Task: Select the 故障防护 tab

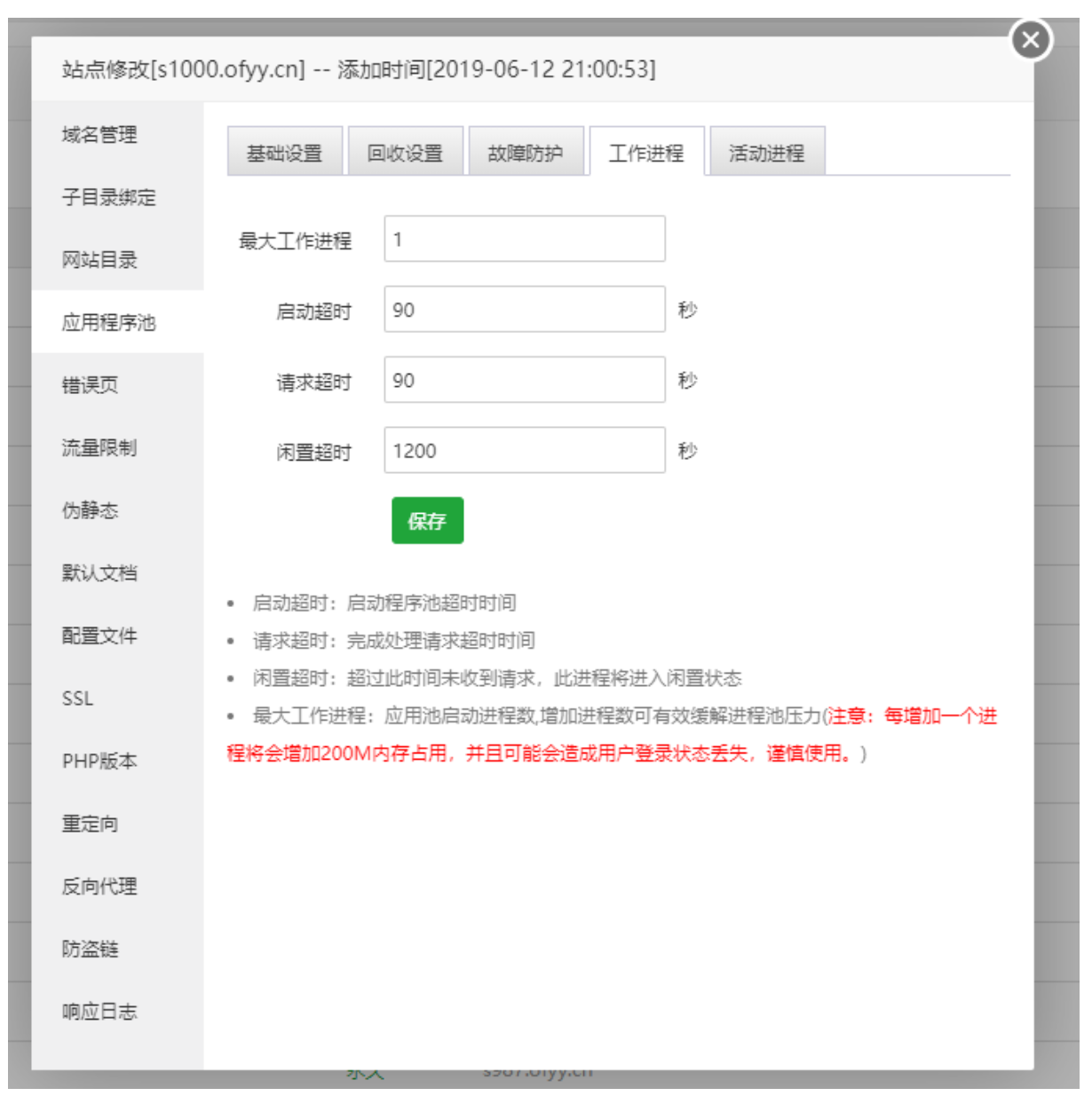Action: pos(527,152)
